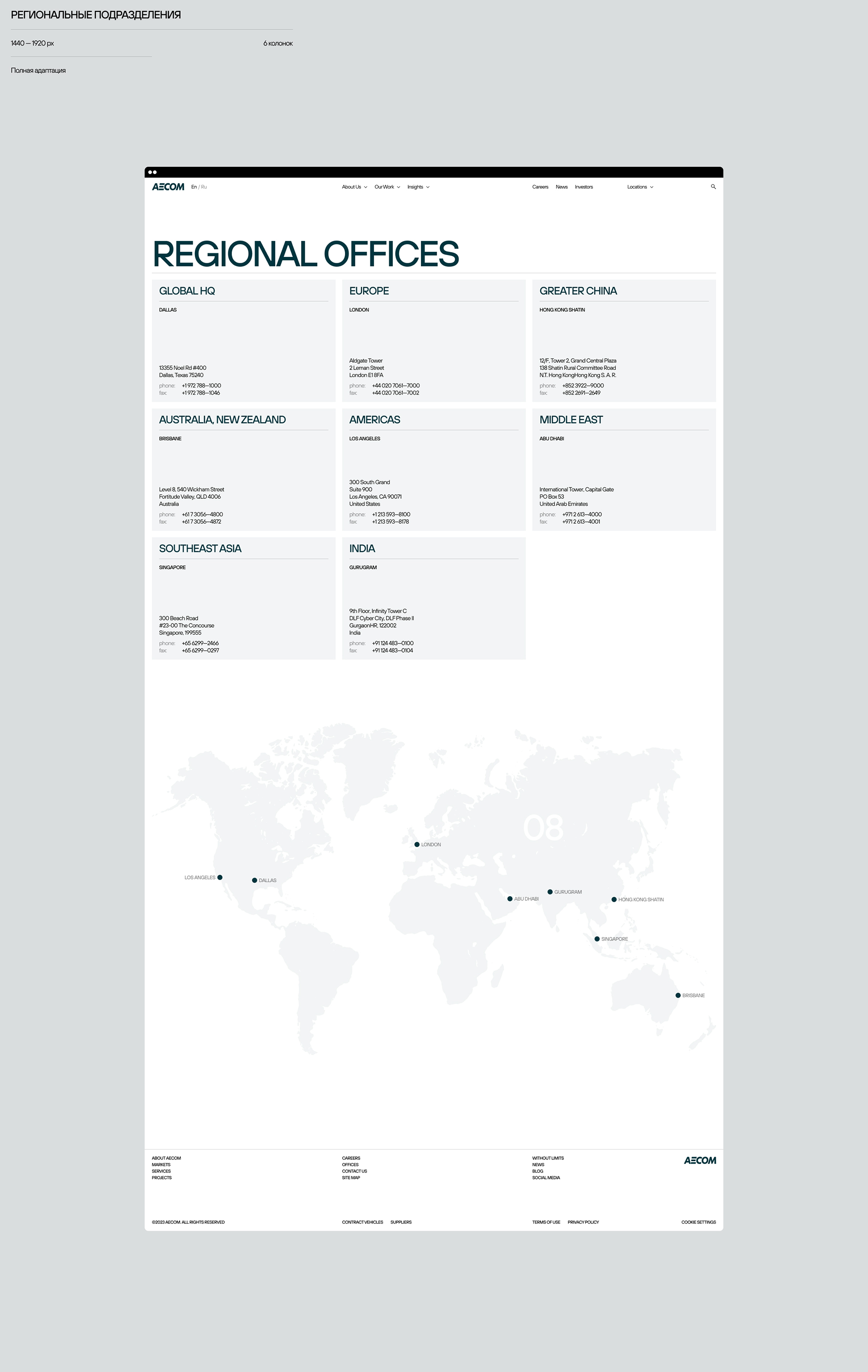Switch language to En

click(193, 187)
